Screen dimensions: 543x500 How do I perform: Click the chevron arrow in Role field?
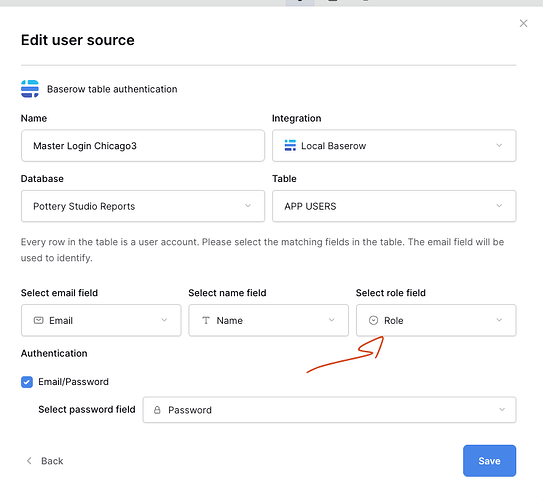[x=499, y=320]
